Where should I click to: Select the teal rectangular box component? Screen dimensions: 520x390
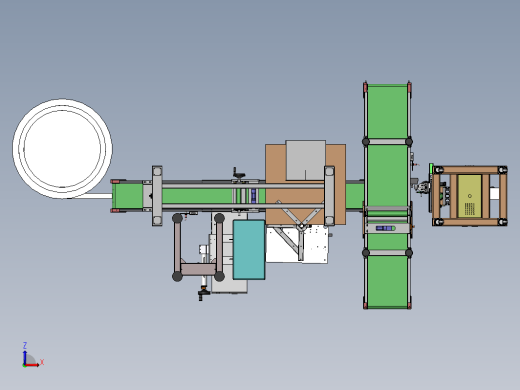pyautogui.click(x=249, y=249)
